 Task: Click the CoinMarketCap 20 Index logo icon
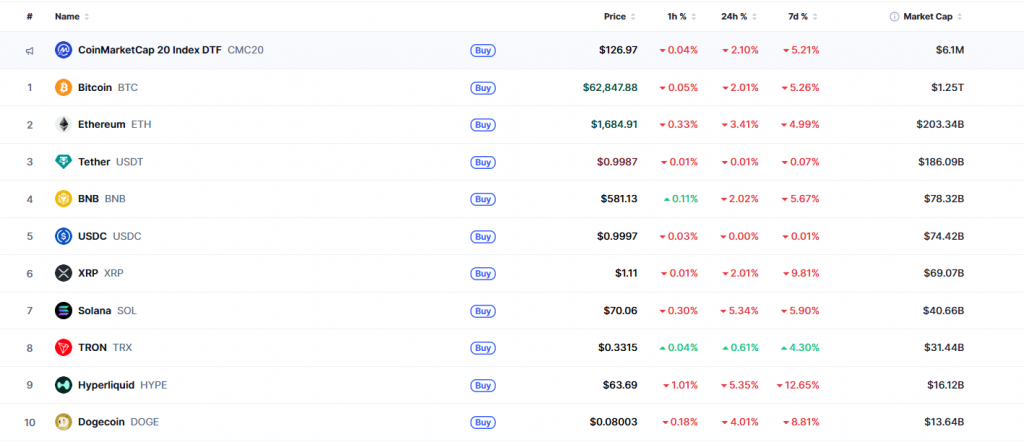pos(63,50)
